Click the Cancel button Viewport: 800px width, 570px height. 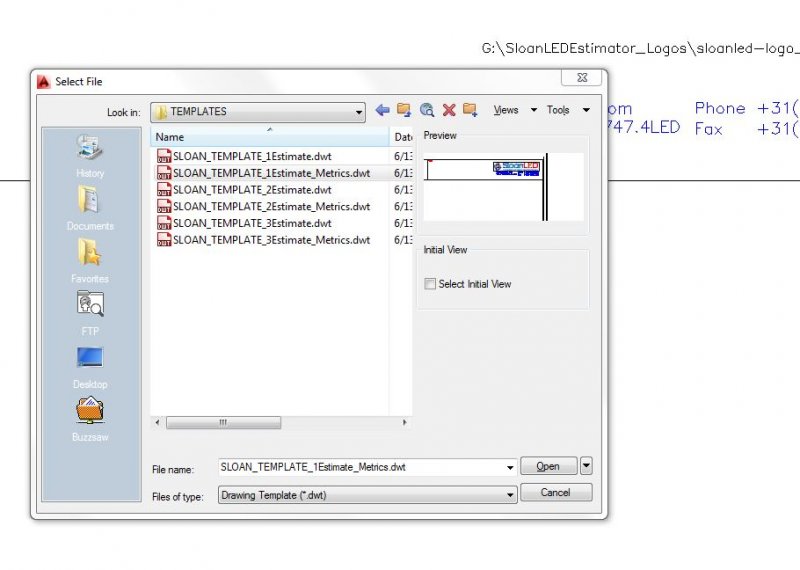[556, 492]
